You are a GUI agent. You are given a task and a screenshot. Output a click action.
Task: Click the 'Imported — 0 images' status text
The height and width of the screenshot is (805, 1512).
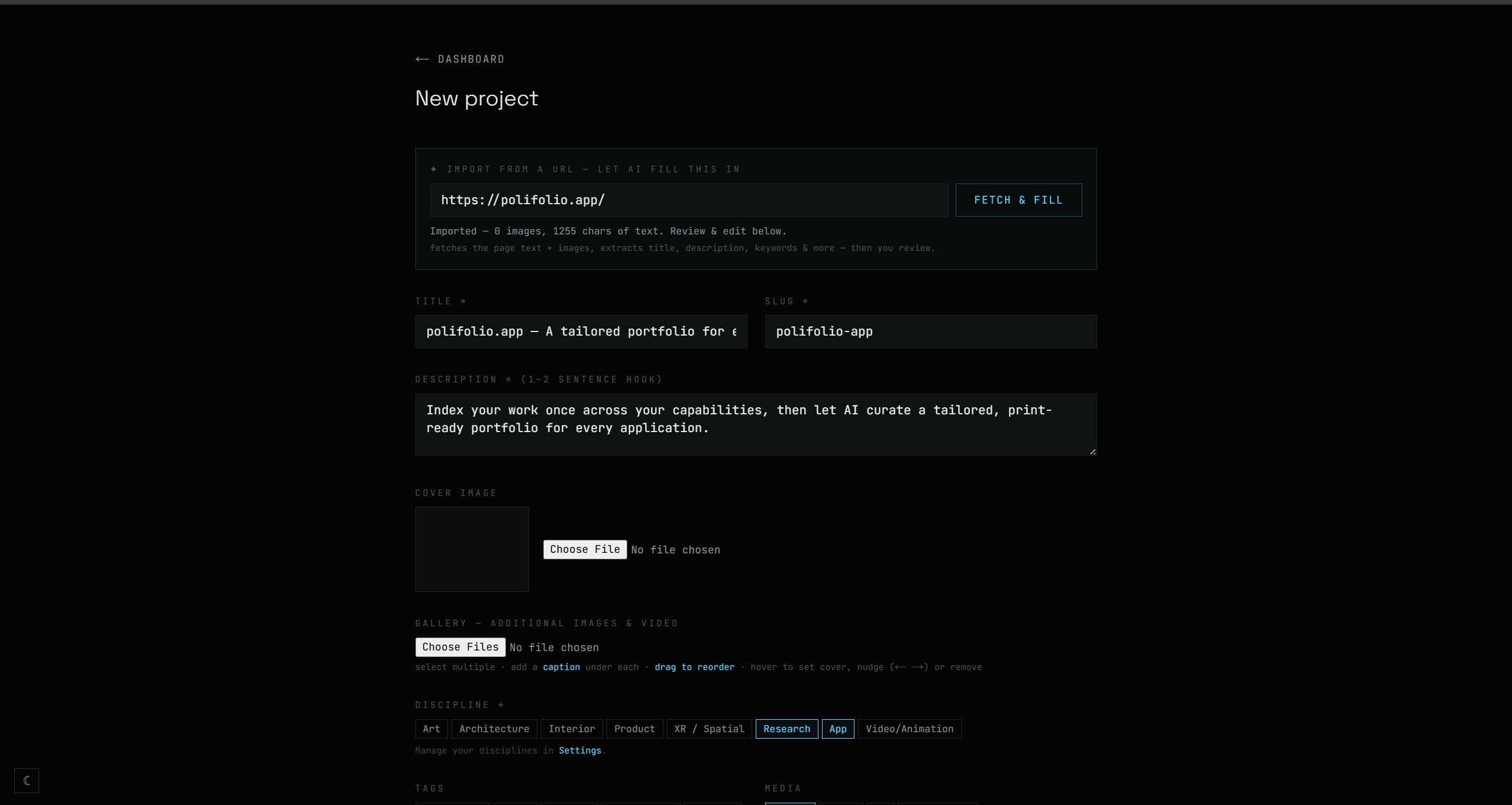[608, 231]
